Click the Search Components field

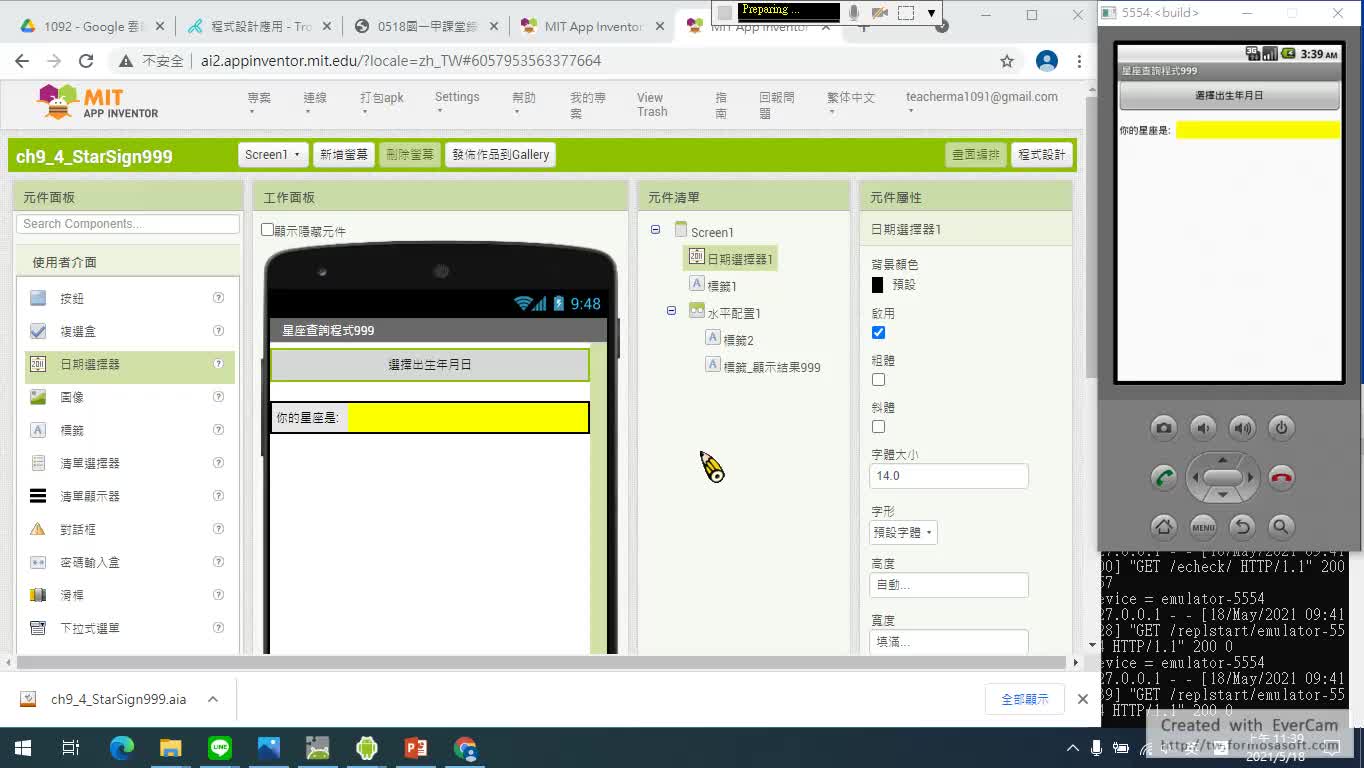pos(128,224)
